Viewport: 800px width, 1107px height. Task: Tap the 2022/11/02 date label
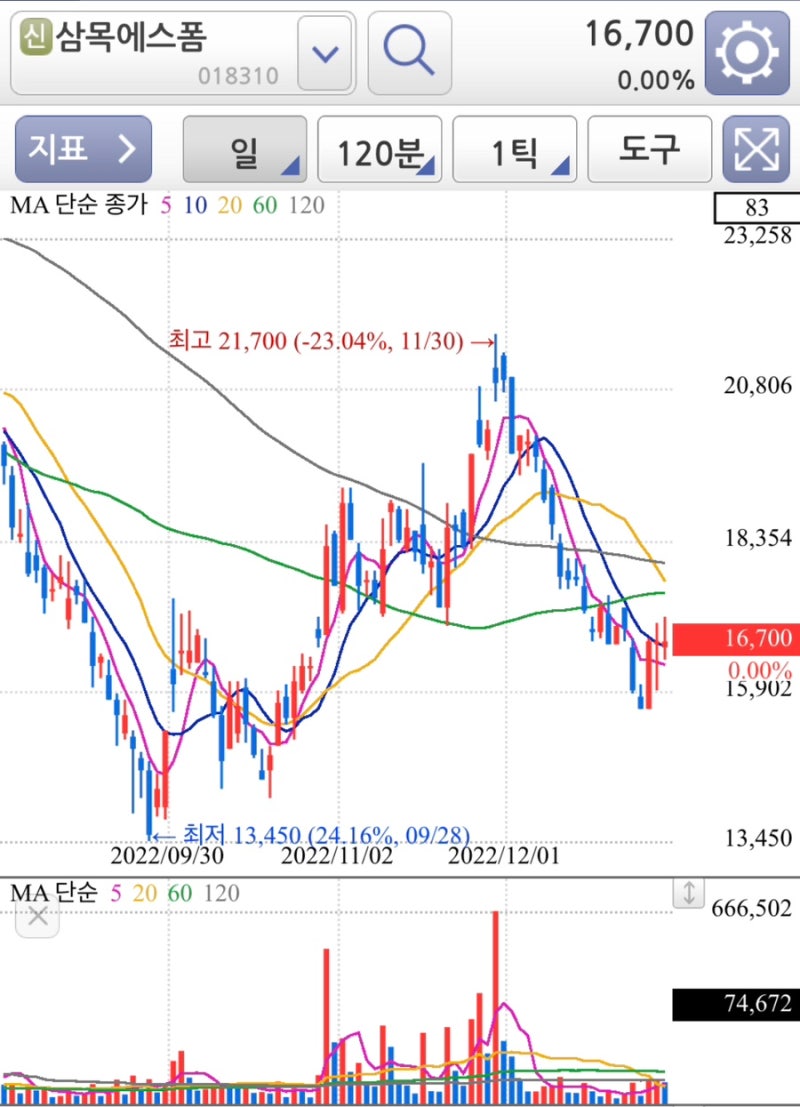336,856
